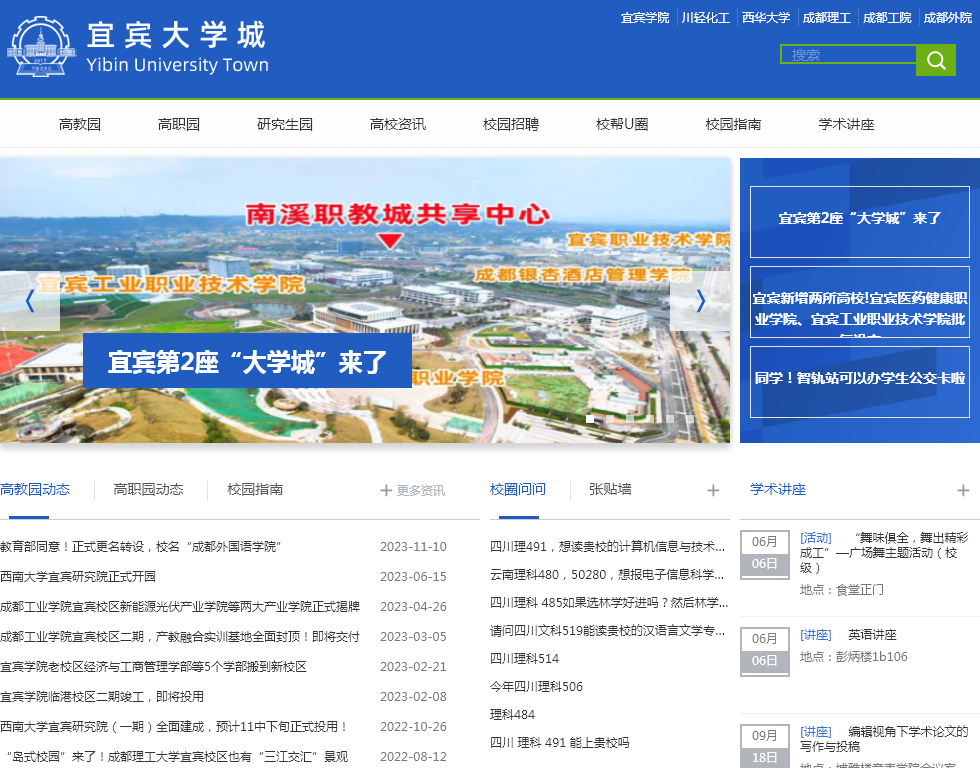Open question 四川 理科 491 能上贵校吗
Image resolution: width=980 pixels, height=768 pixels.
pyautogui.click(x=560, y=743)
